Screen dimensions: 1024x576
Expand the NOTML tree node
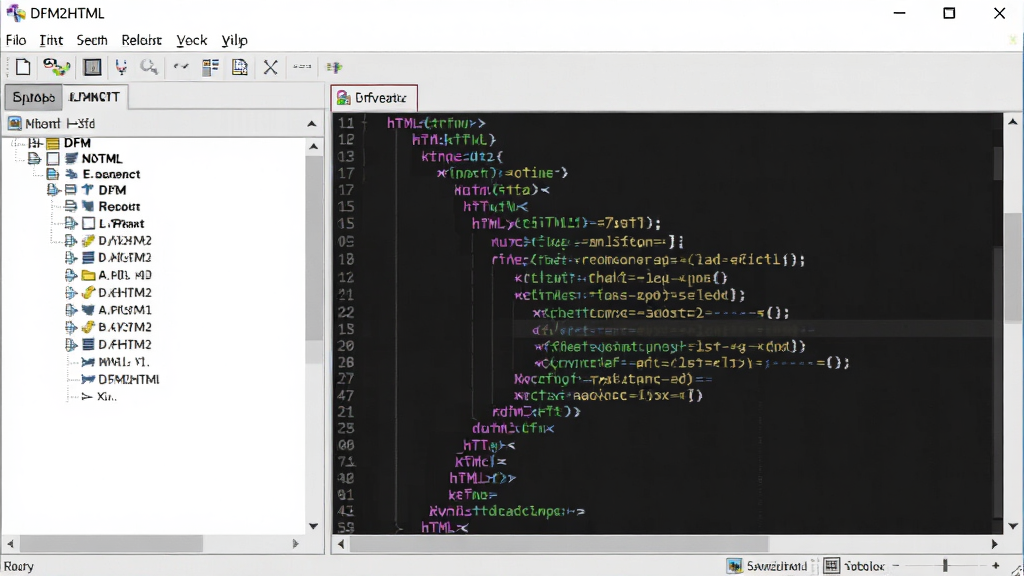[x=34, y=159]
